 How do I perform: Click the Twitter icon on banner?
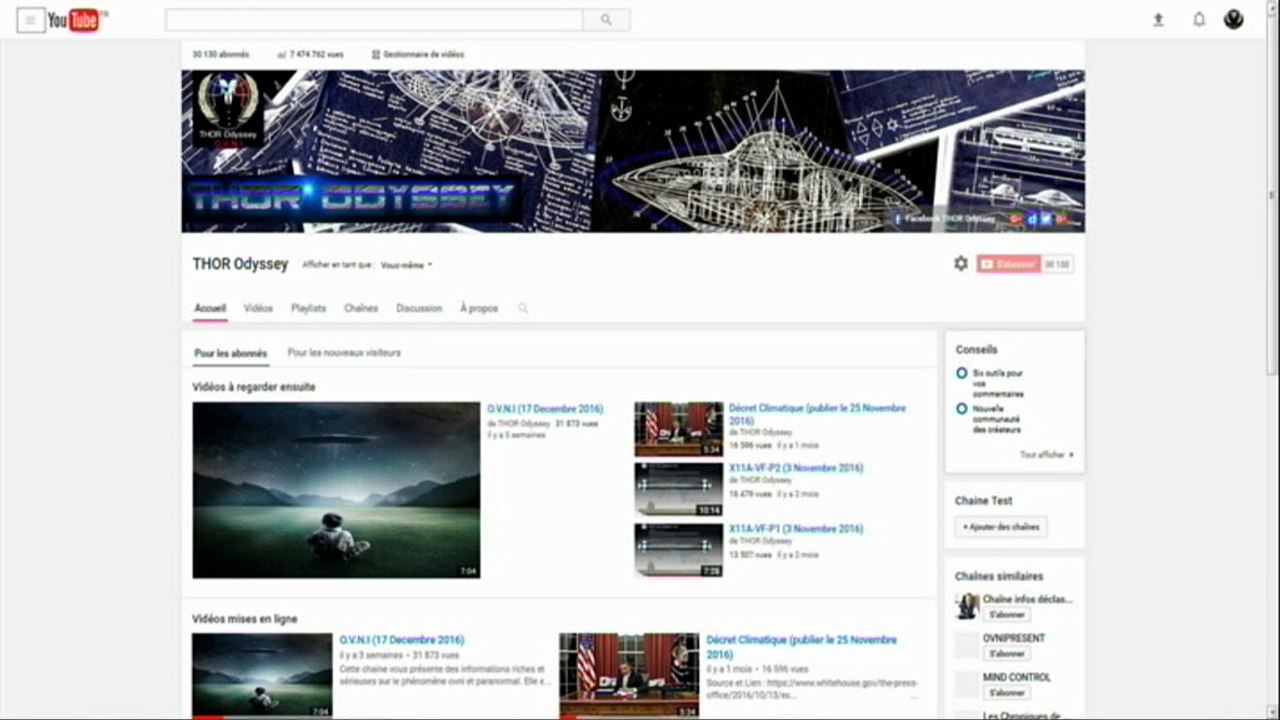pos(1046,219)
